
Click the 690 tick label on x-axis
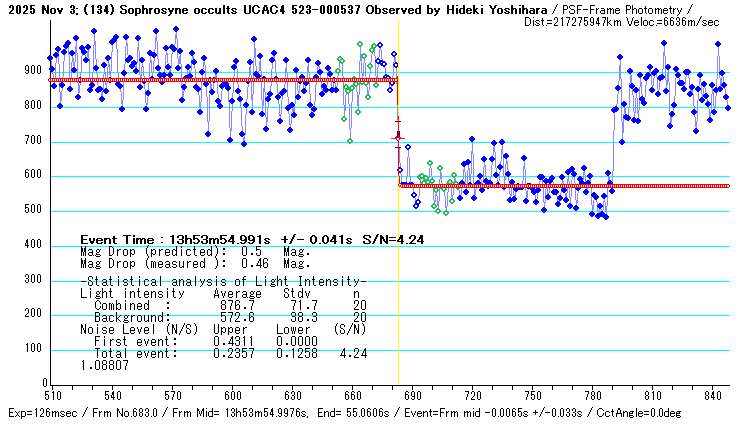(x=412, y=396)
